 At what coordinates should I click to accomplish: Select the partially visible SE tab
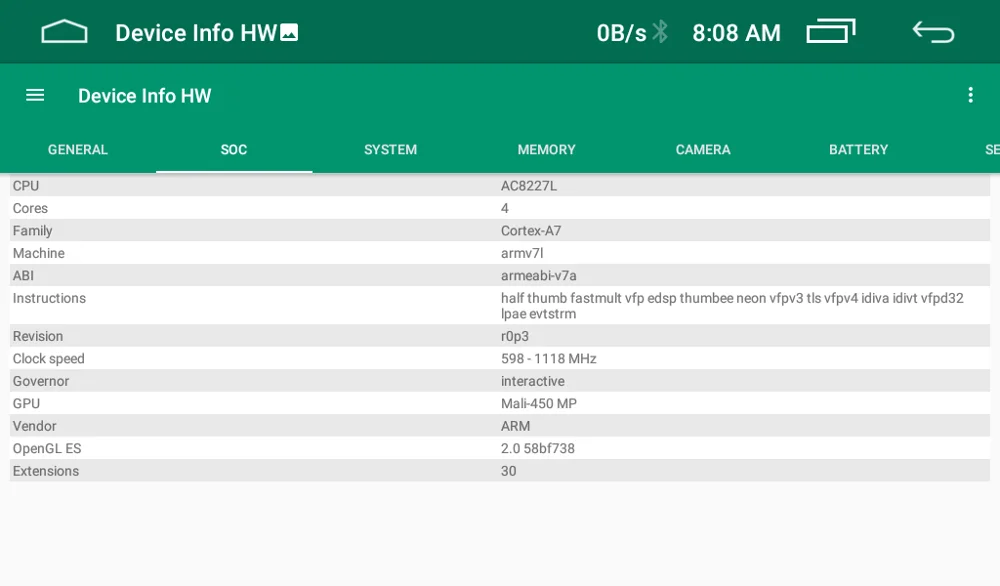pyautogui.click(x=991, y=150)
